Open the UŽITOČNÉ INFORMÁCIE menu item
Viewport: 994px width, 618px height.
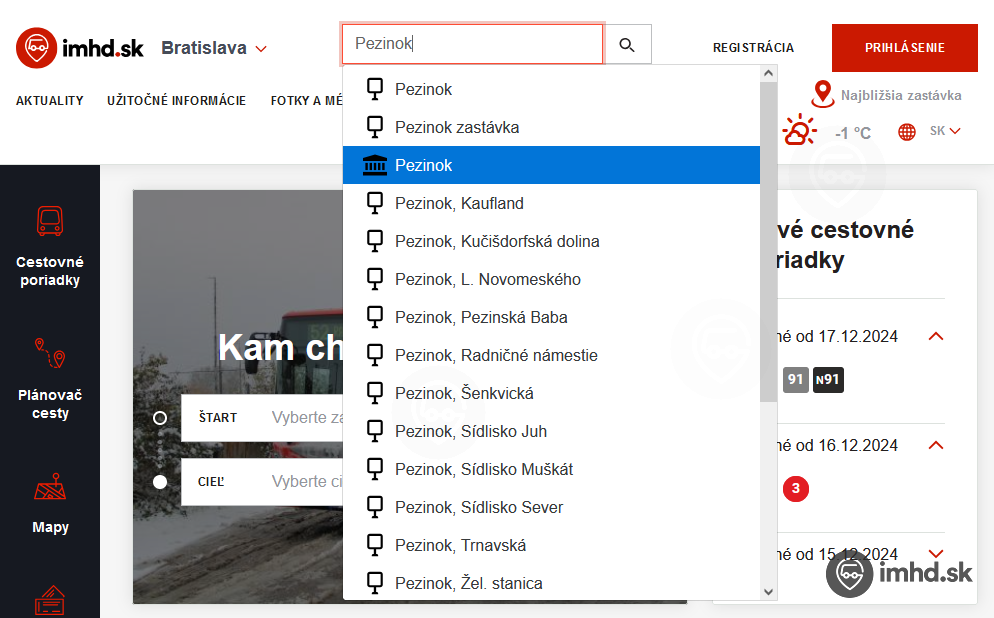tap(176, 101)
